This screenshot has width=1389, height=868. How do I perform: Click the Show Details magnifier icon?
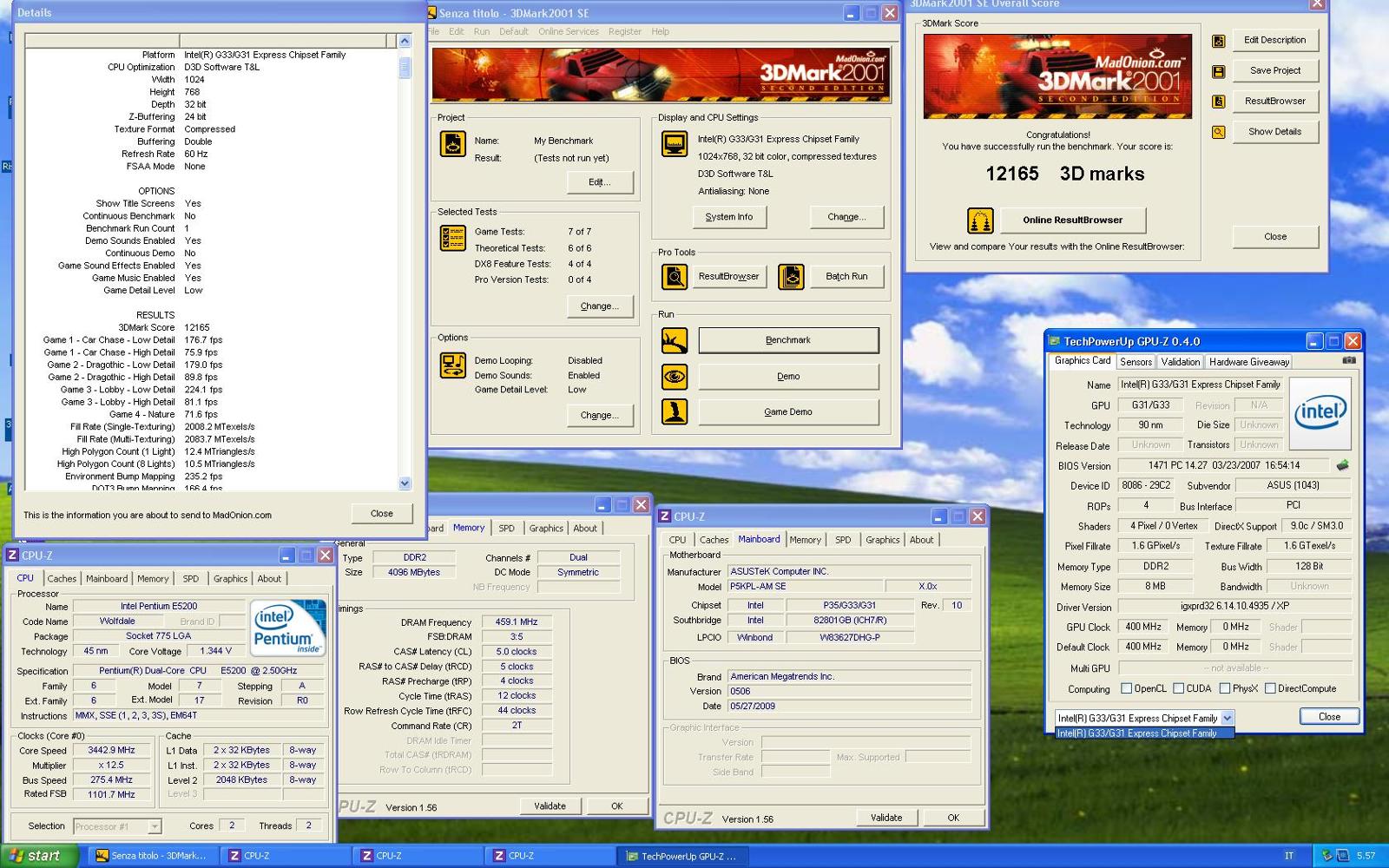point(1219,132)
